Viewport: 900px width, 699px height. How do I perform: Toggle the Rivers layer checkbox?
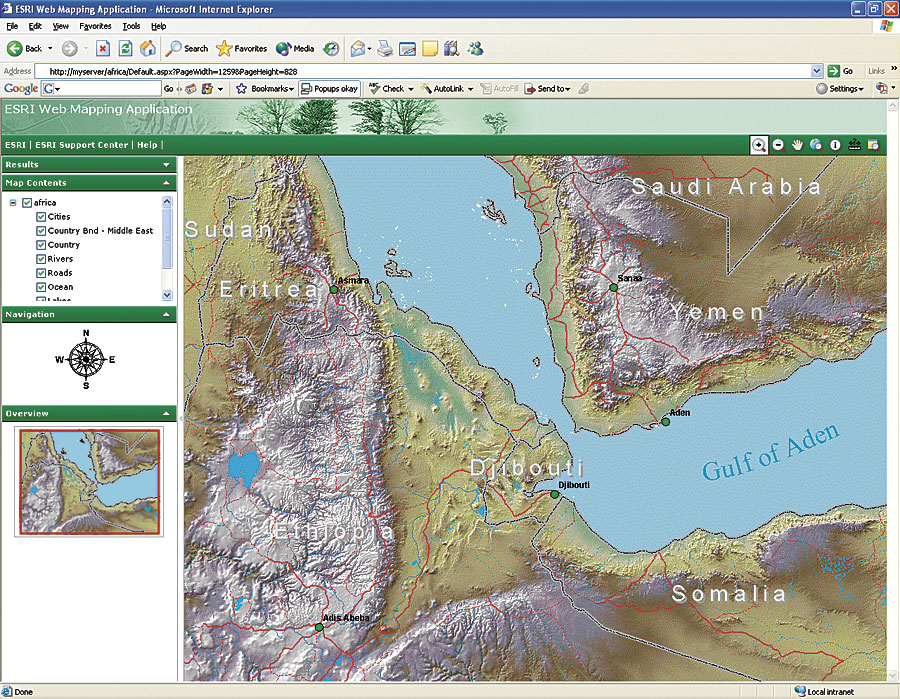[x=41, y=259]
